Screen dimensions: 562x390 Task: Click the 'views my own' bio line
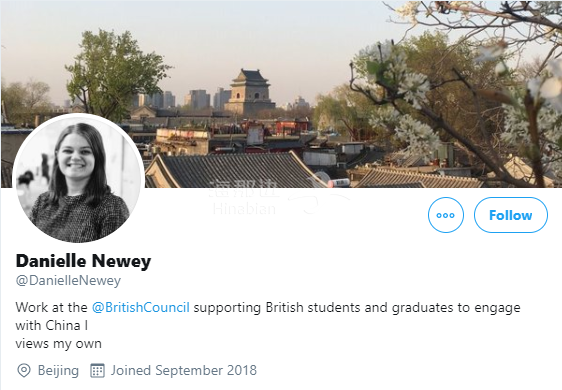click(x=58, y=343)
